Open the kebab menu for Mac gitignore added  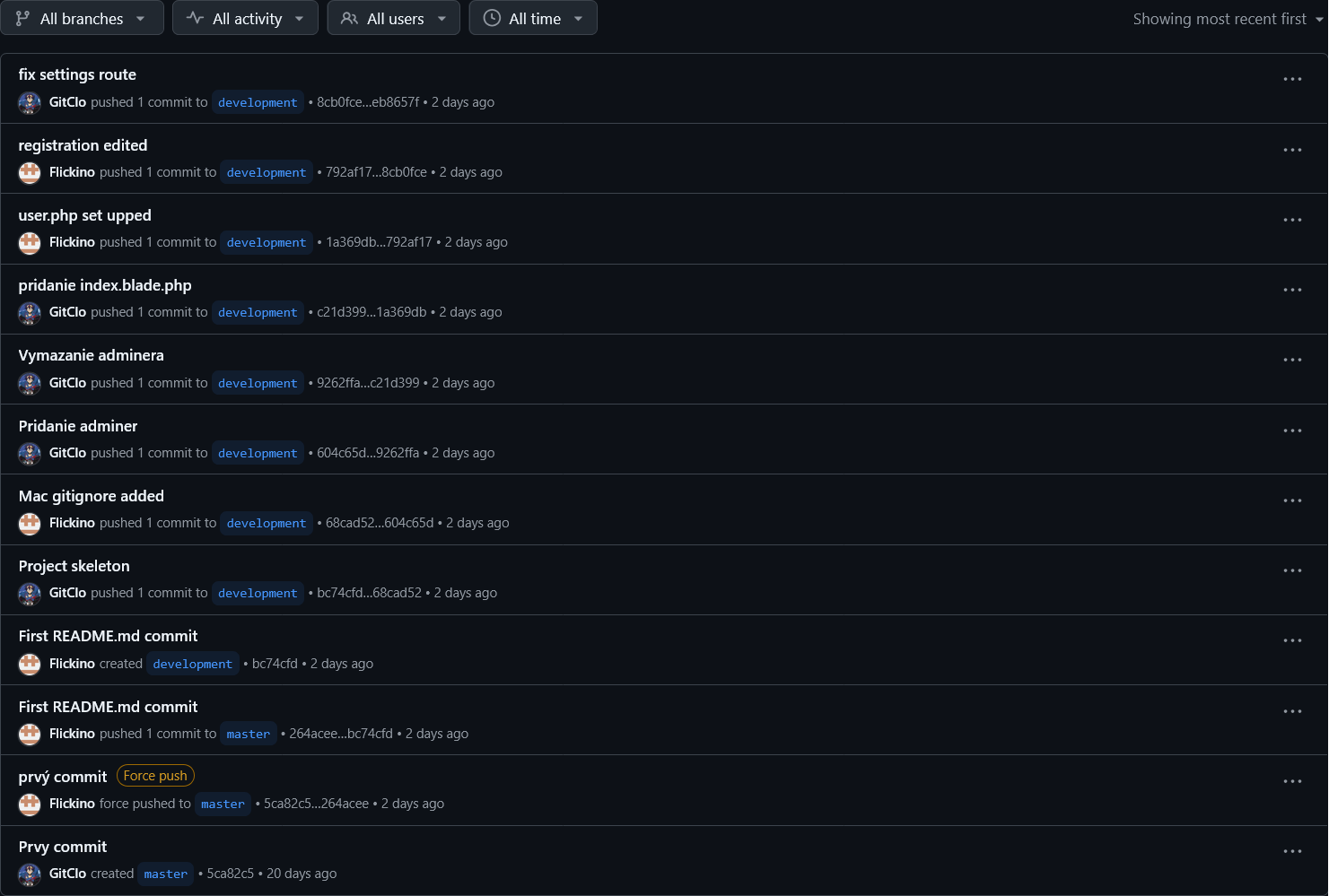click(1292, 500)
